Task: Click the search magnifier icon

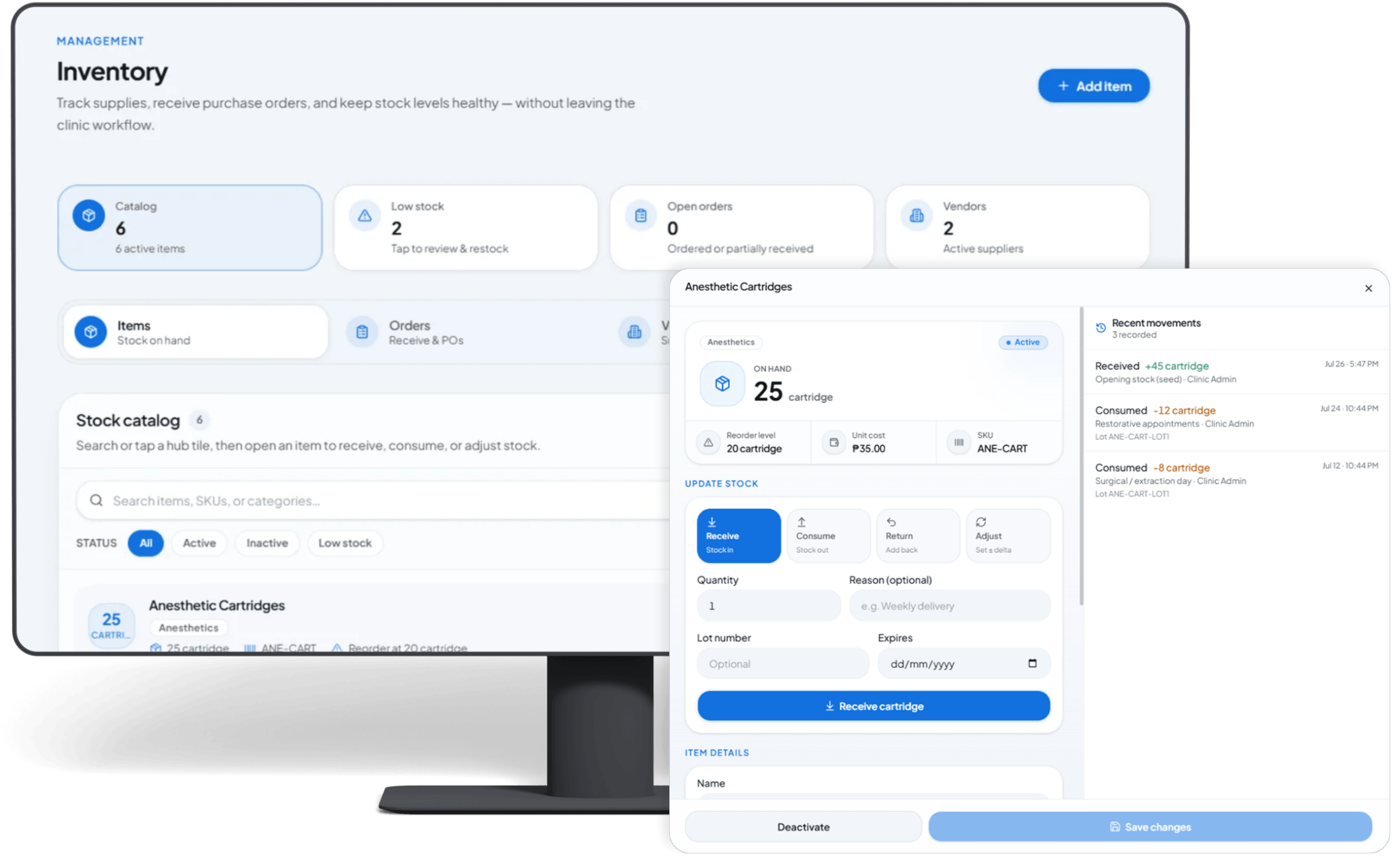Action: pyautogui.click(x=96, y=500)
